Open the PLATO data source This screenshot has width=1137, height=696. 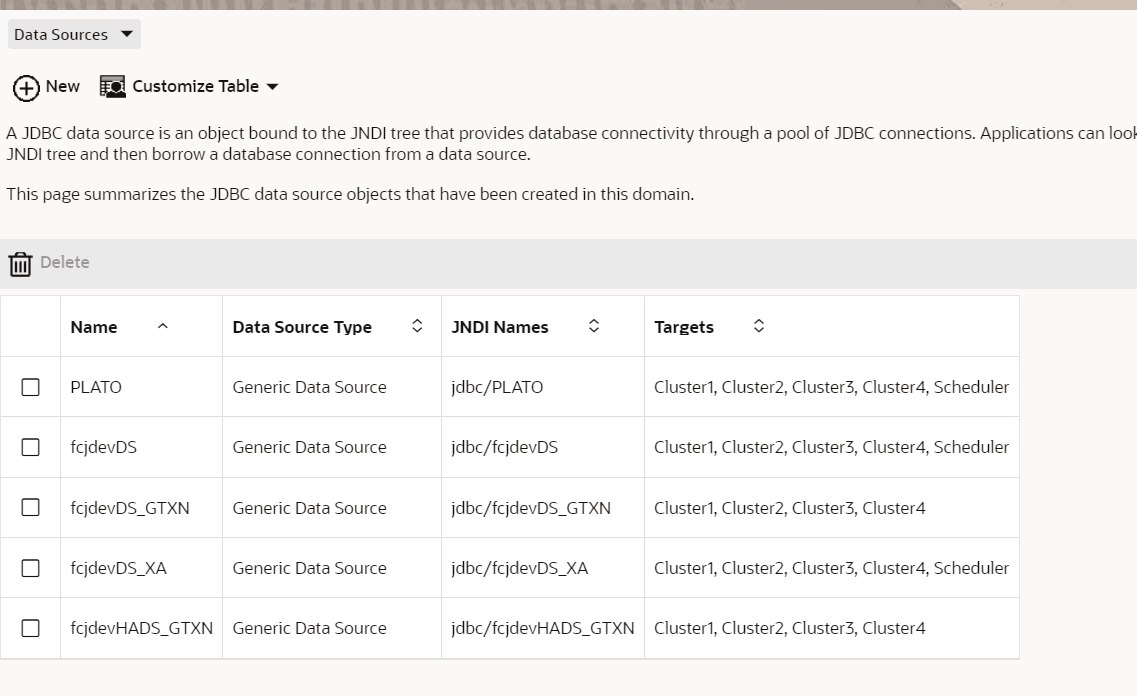(x=96, y=387)
